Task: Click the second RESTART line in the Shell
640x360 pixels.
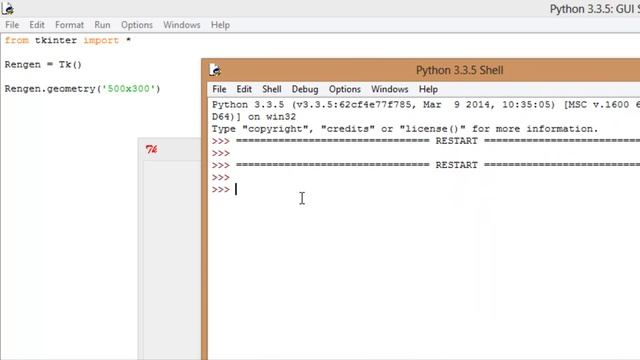Action: point(425,165)
